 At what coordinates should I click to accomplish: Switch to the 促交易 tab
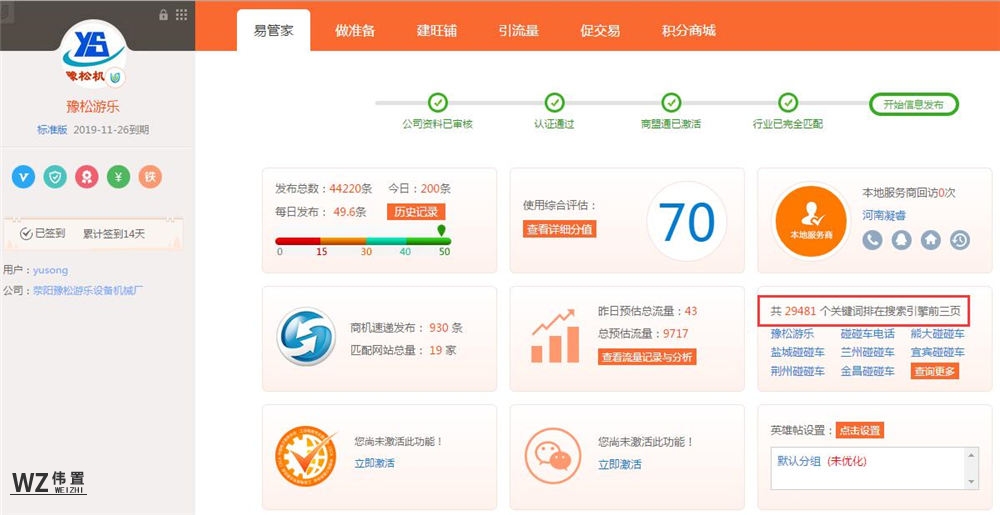point(600,31)
